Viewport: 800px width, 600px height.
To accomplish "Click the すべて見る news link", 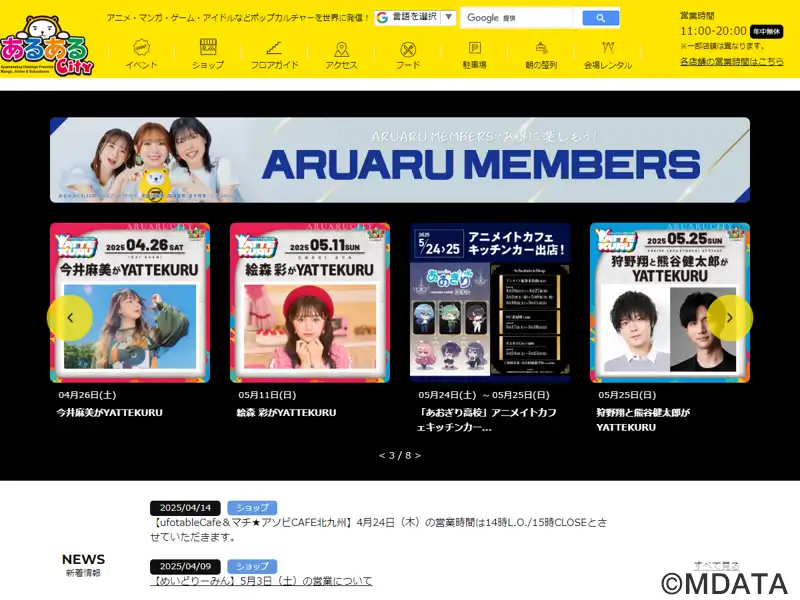I will (x=716, y=565).
